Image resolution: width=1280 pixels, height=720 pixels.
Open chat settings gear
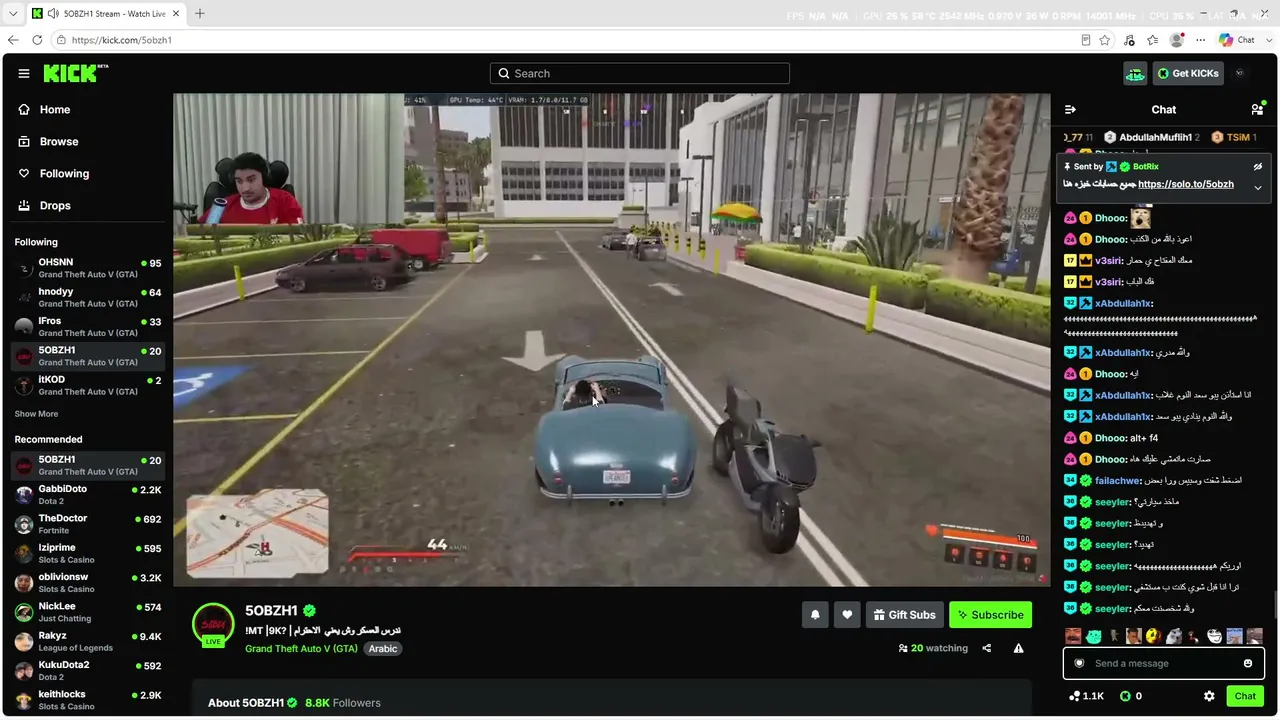[x=1209, y=696]
